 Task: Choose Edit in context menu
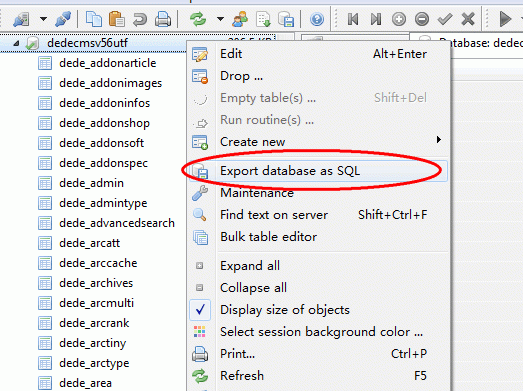[318, 54]
